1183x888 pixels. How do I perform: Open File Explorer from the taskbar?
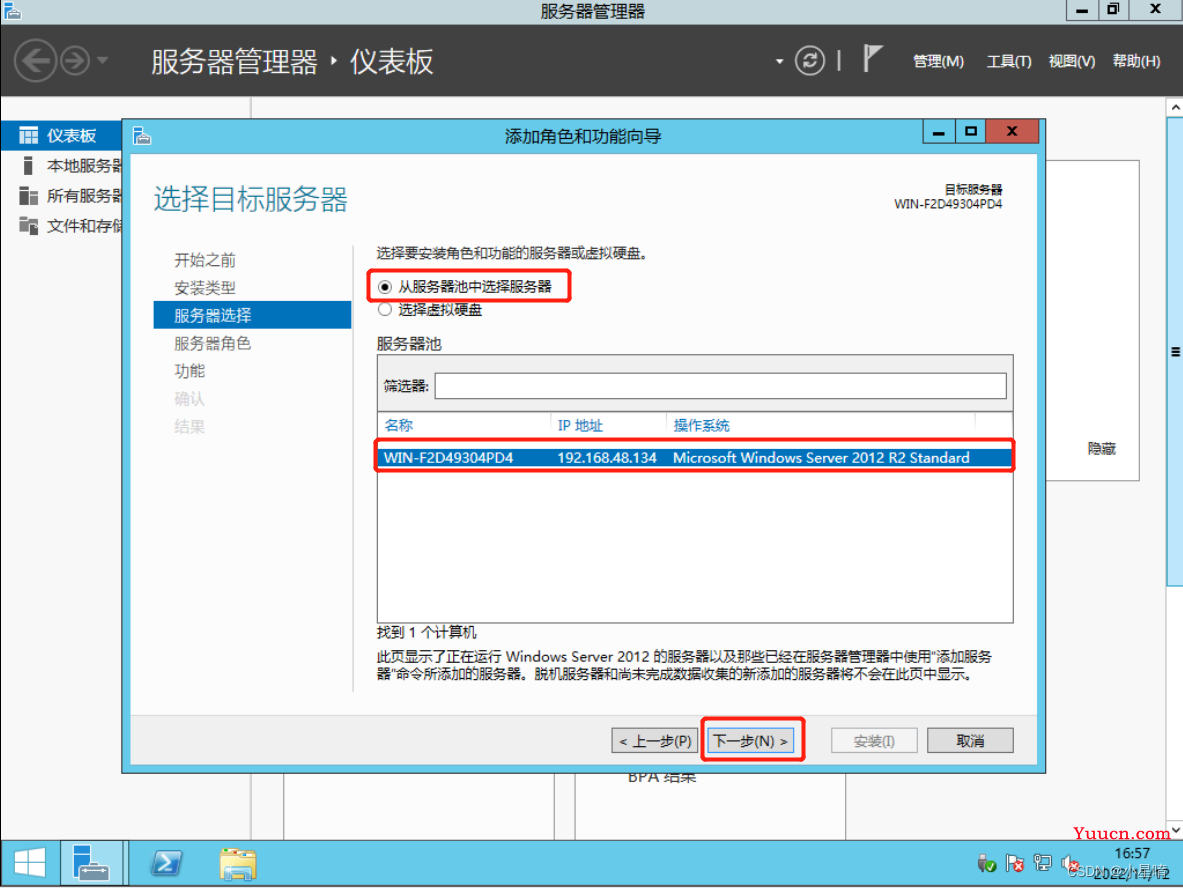point(238,863)
